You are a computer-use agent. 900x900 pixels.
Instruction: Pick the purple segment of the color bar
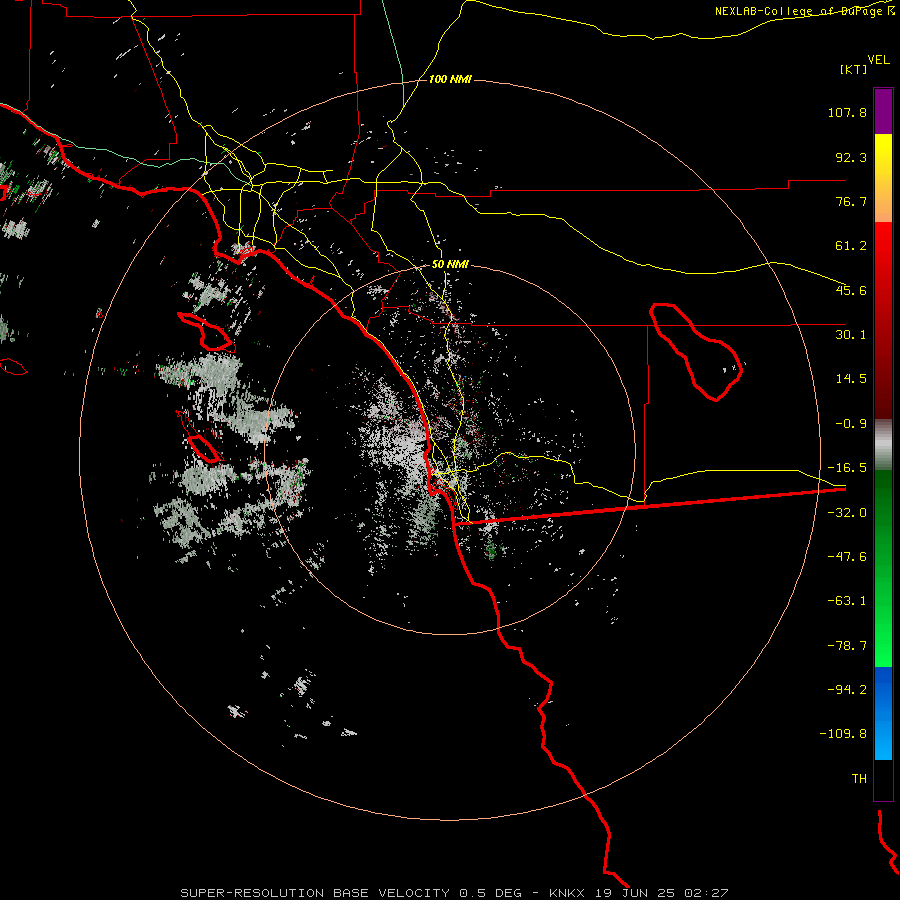tap(883, 111)
